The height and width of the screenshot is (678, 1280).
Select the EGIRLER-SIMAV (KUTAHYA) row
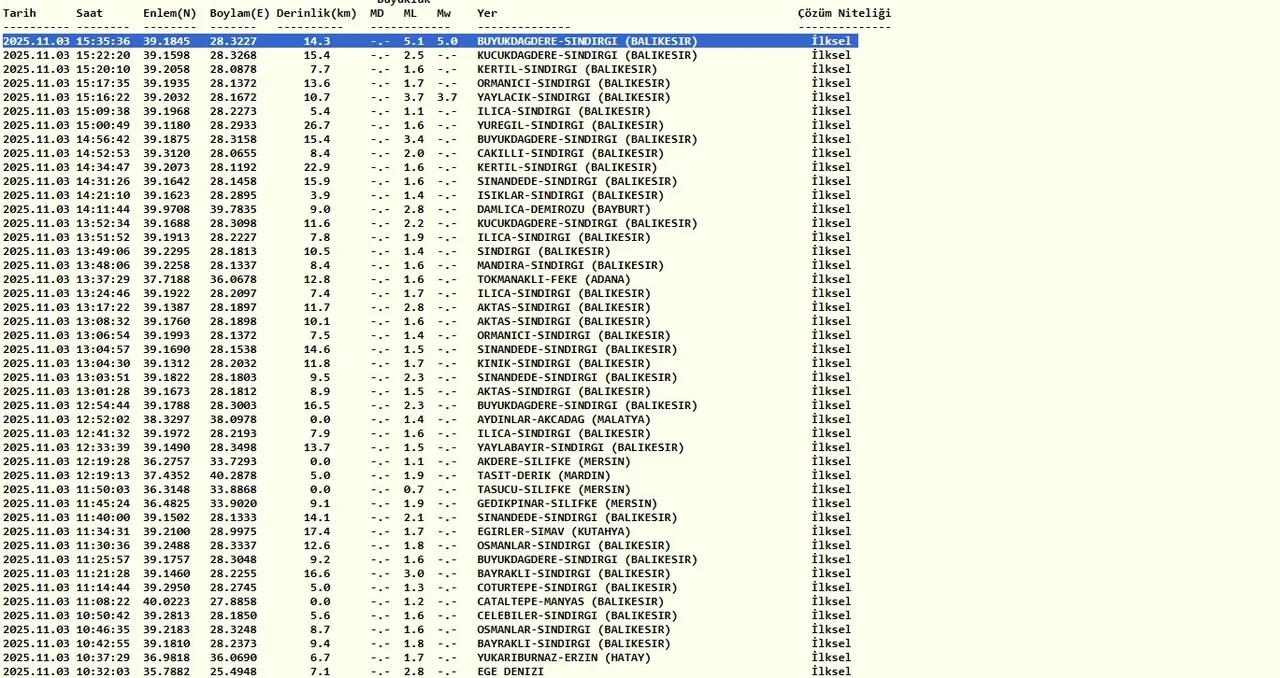coord(553,531)
